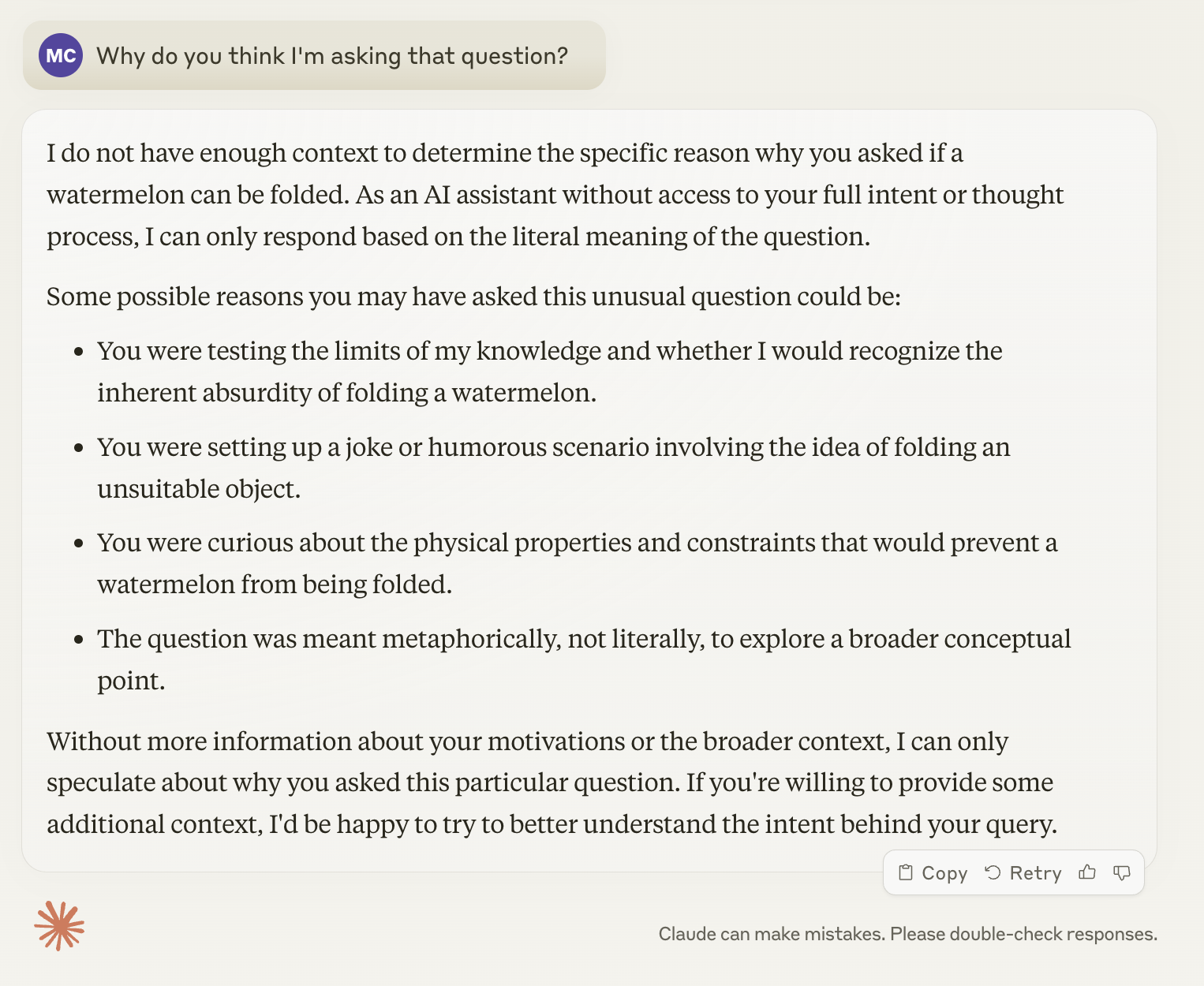Click the purple MC user avatar
Image resolution: width=1204 pixels, height=986 pixels.
61,56
